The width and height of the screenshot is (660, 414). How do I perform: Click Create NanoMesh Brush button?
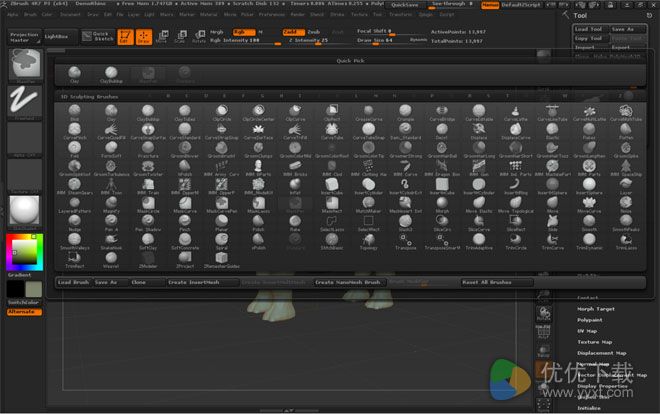[348, 282]
